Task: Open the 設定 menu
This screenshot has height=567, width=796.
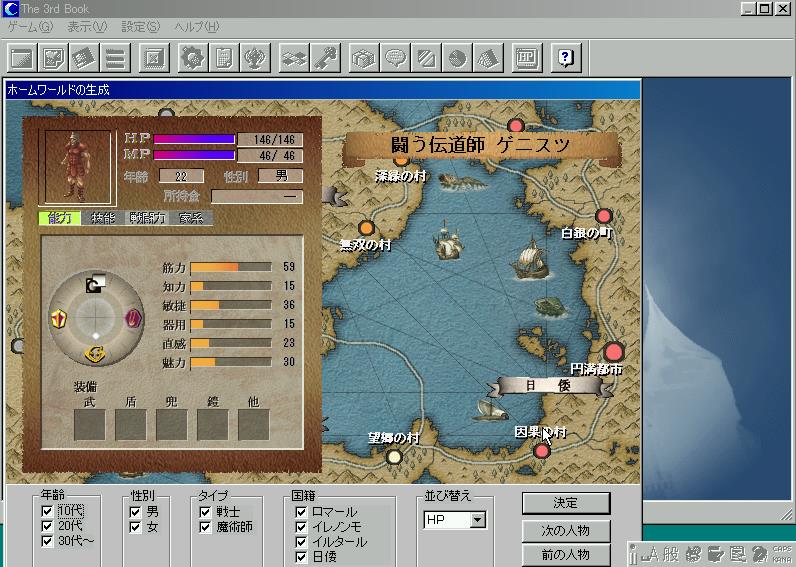Action: tap(140, 27)
